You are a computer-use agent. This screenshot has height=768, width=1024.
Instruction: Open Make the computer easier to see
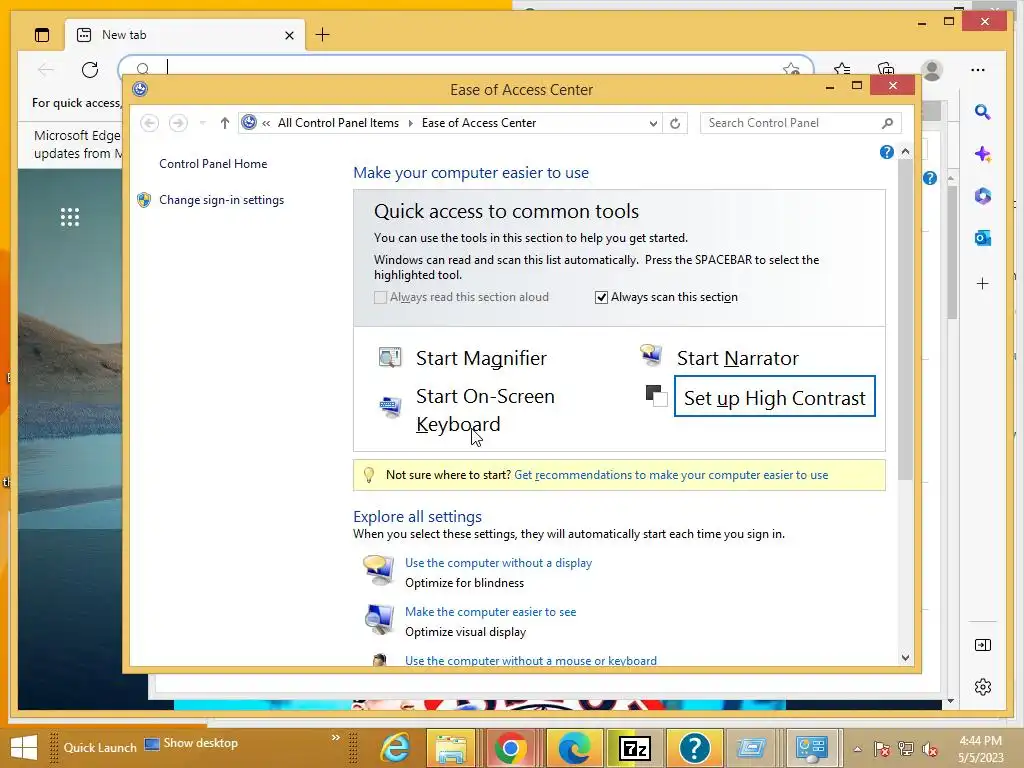coord(490,612)
